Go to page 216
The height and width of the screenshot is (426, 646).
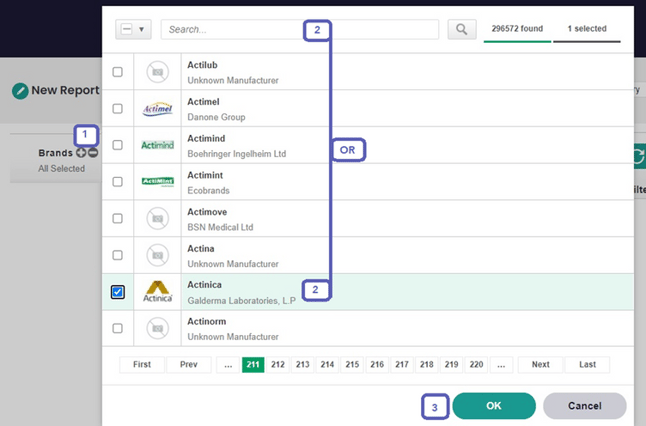(377, 365)
